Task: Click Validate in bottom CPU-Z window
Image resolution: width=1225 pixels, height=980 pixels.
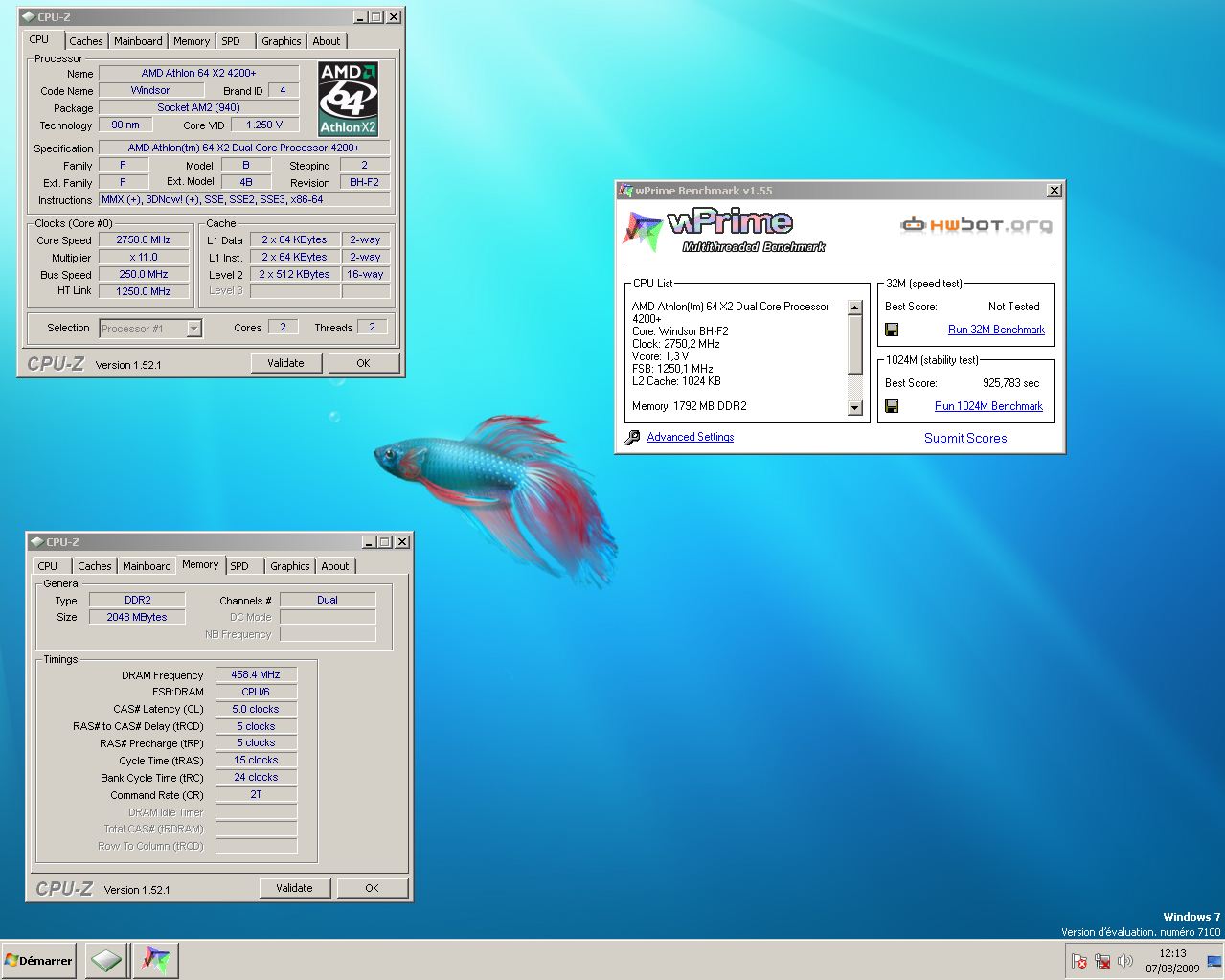Action: (294, 888)
